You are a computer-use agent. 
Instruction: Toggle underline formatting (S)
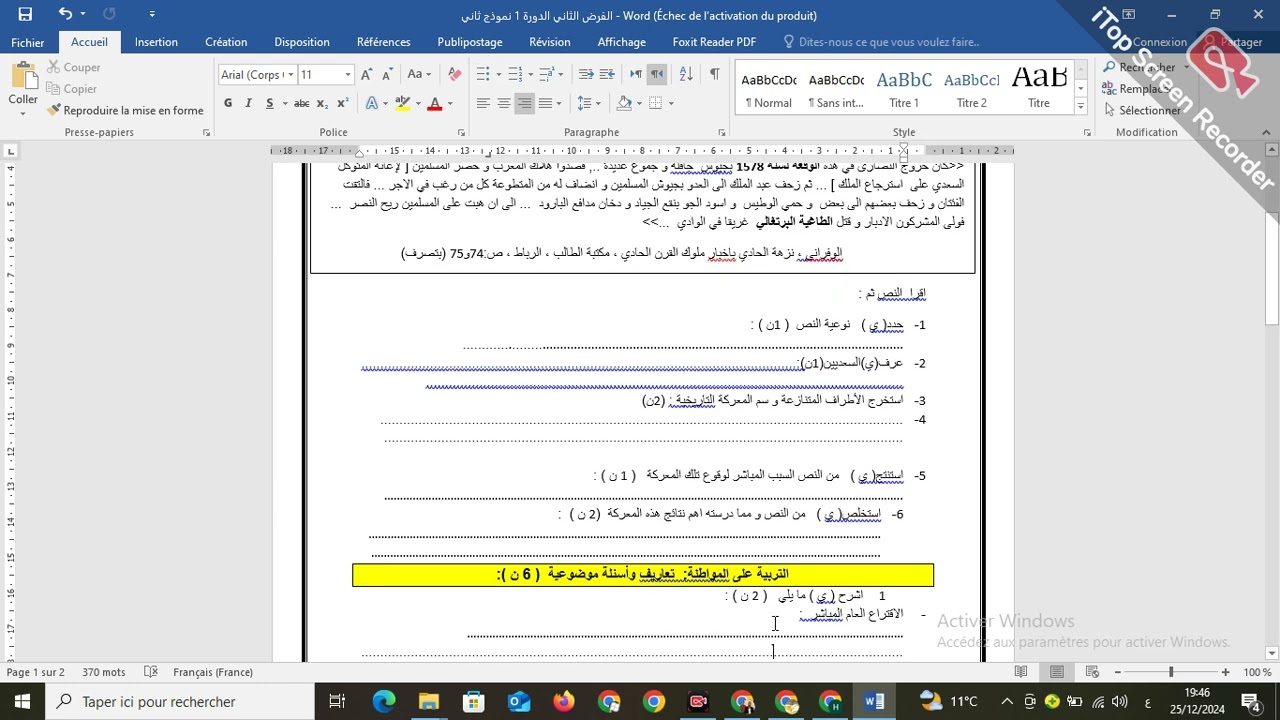(x=270, y=103)
